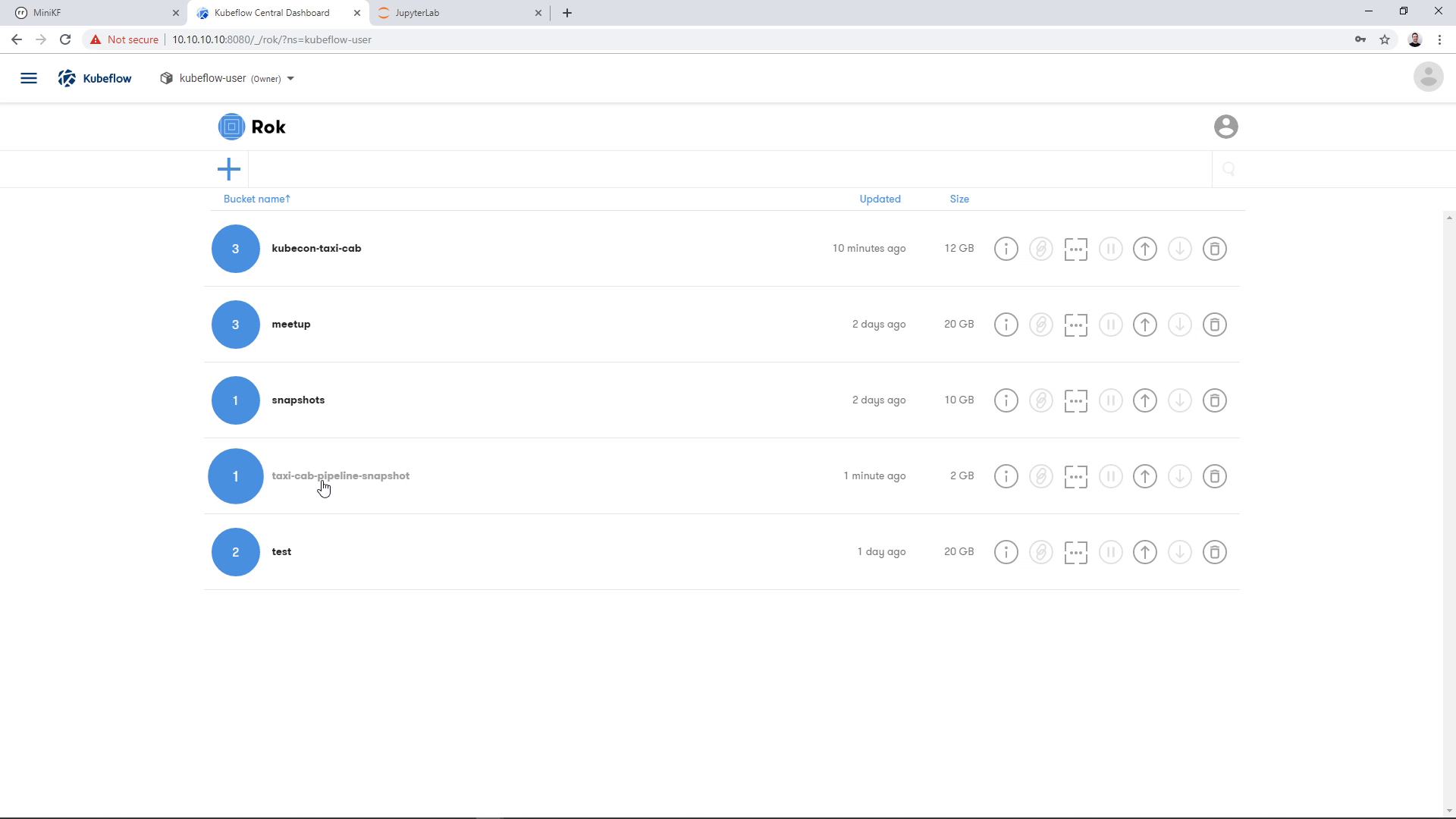
Task: Delete the snapshots bucket
Action: click(x=1215, y=400)
